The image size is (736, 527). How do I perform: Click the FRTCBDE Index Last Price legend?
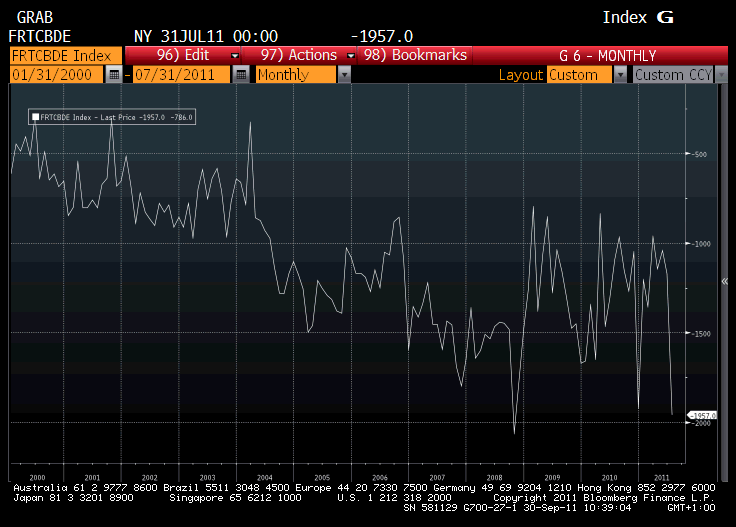click(x=112, y=117)
